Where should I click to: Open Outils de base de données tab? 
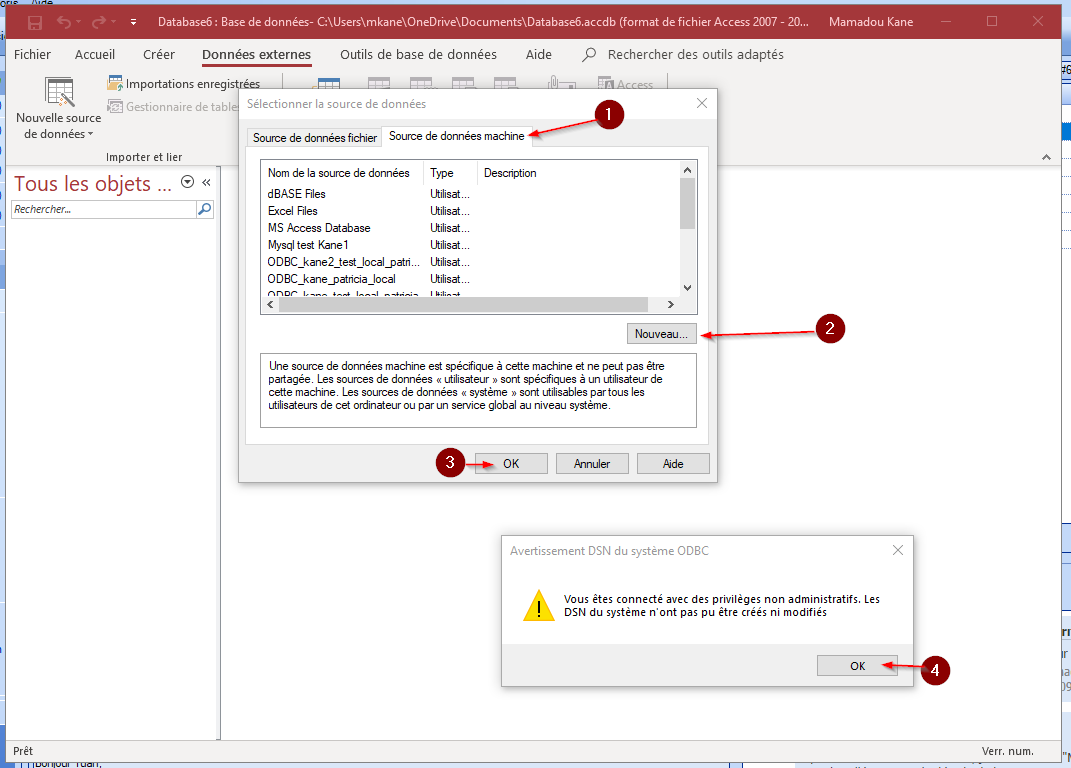pos(418,55)
